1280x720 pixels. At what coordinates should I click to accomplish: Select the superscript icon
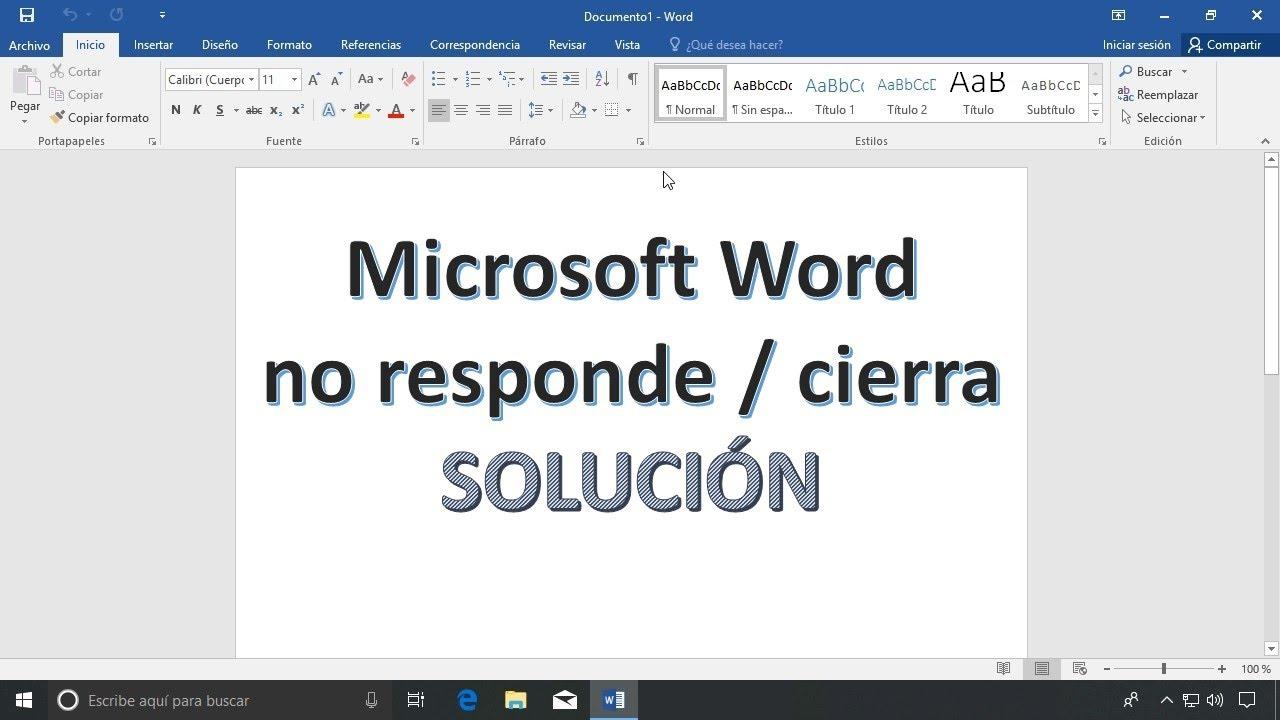tap(296, 110)
